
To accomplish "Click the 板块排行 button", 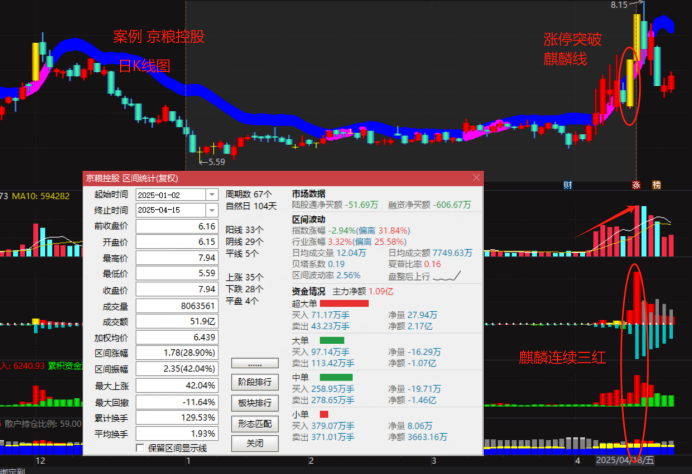I will coord(256,402).
